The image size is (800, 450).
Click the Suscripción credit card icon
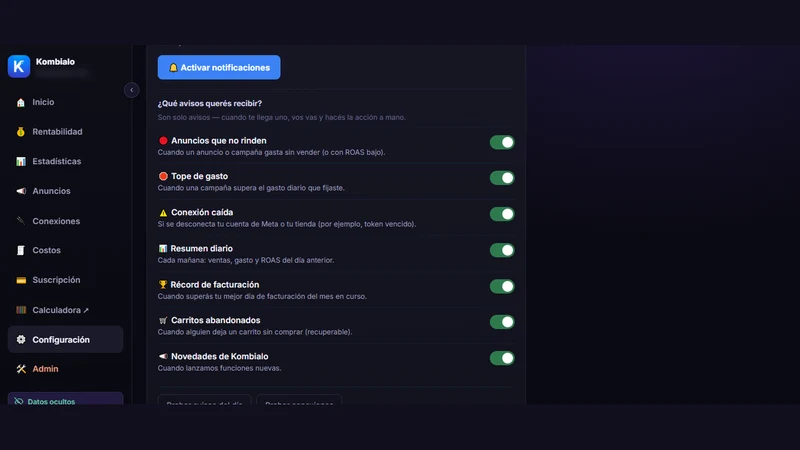20,280
